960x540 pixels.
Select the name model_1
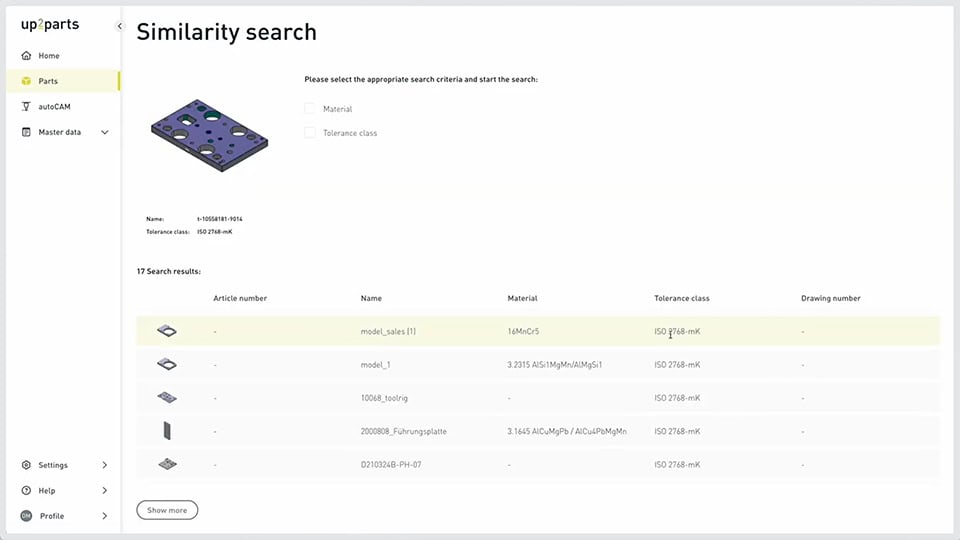[375, 364]
